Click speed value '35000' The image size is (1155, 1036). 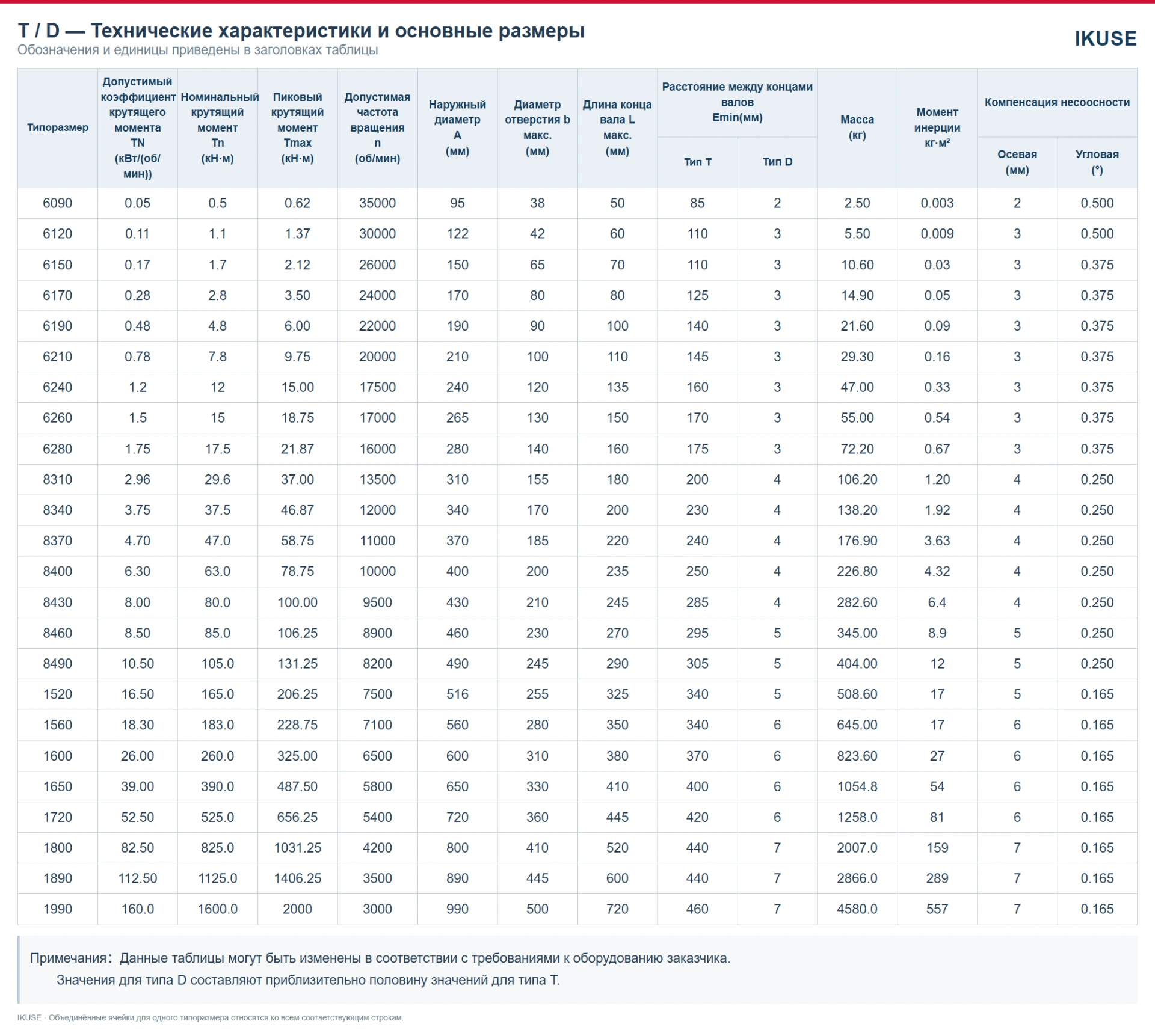377,203
